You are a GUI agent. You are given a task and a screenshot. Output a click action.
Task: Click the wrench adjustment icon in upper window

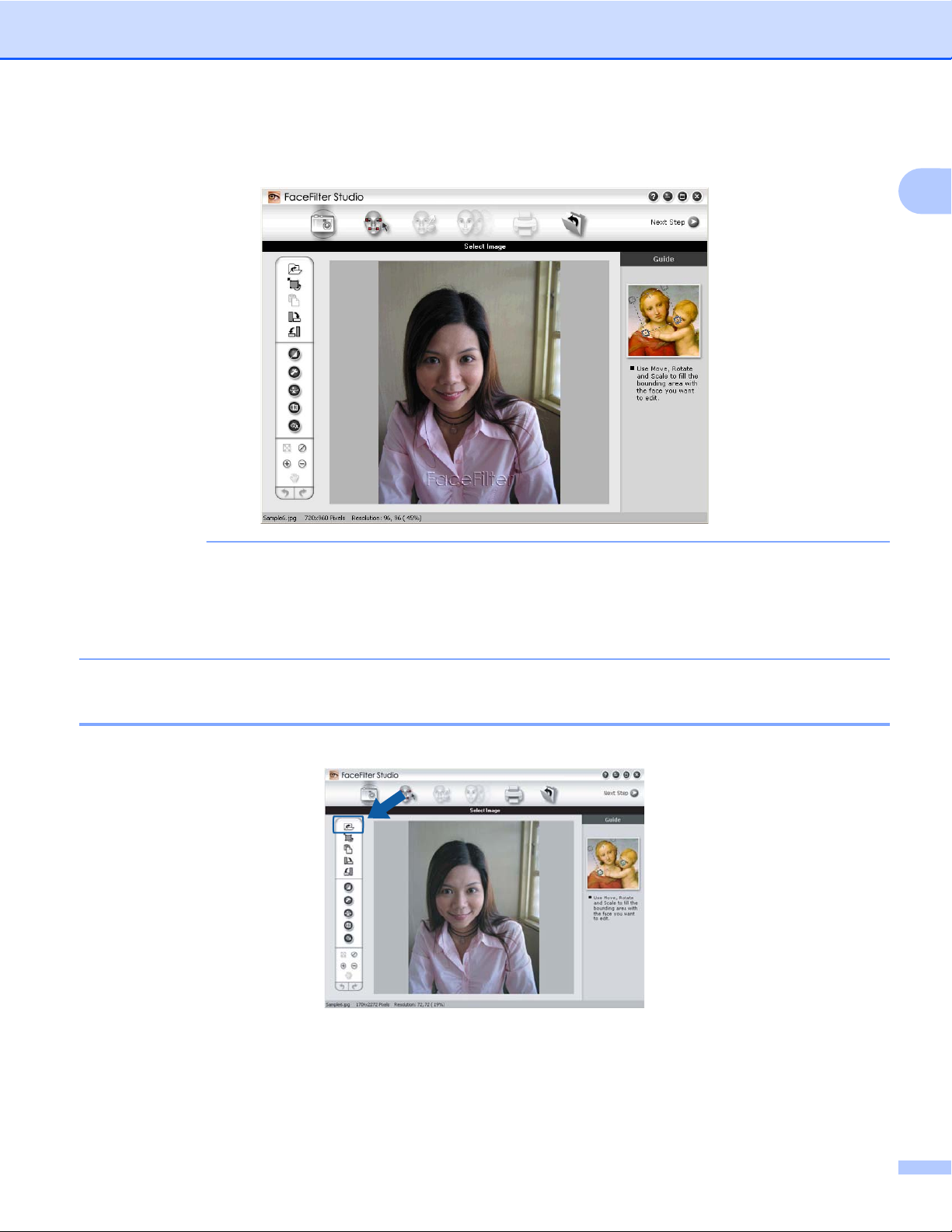coord(295,373)
